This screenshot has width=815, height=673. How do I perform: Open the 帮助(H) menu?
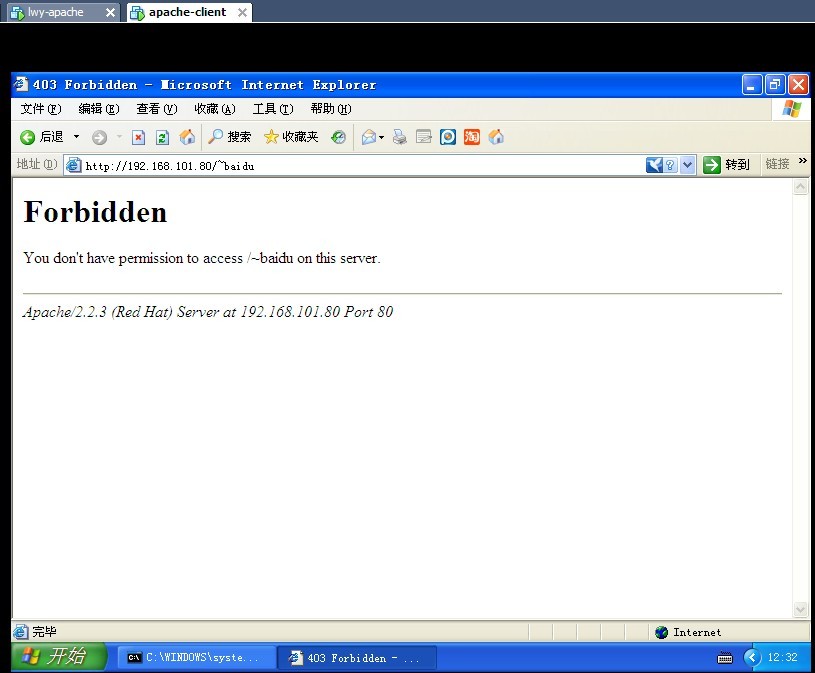pos(331,109)
